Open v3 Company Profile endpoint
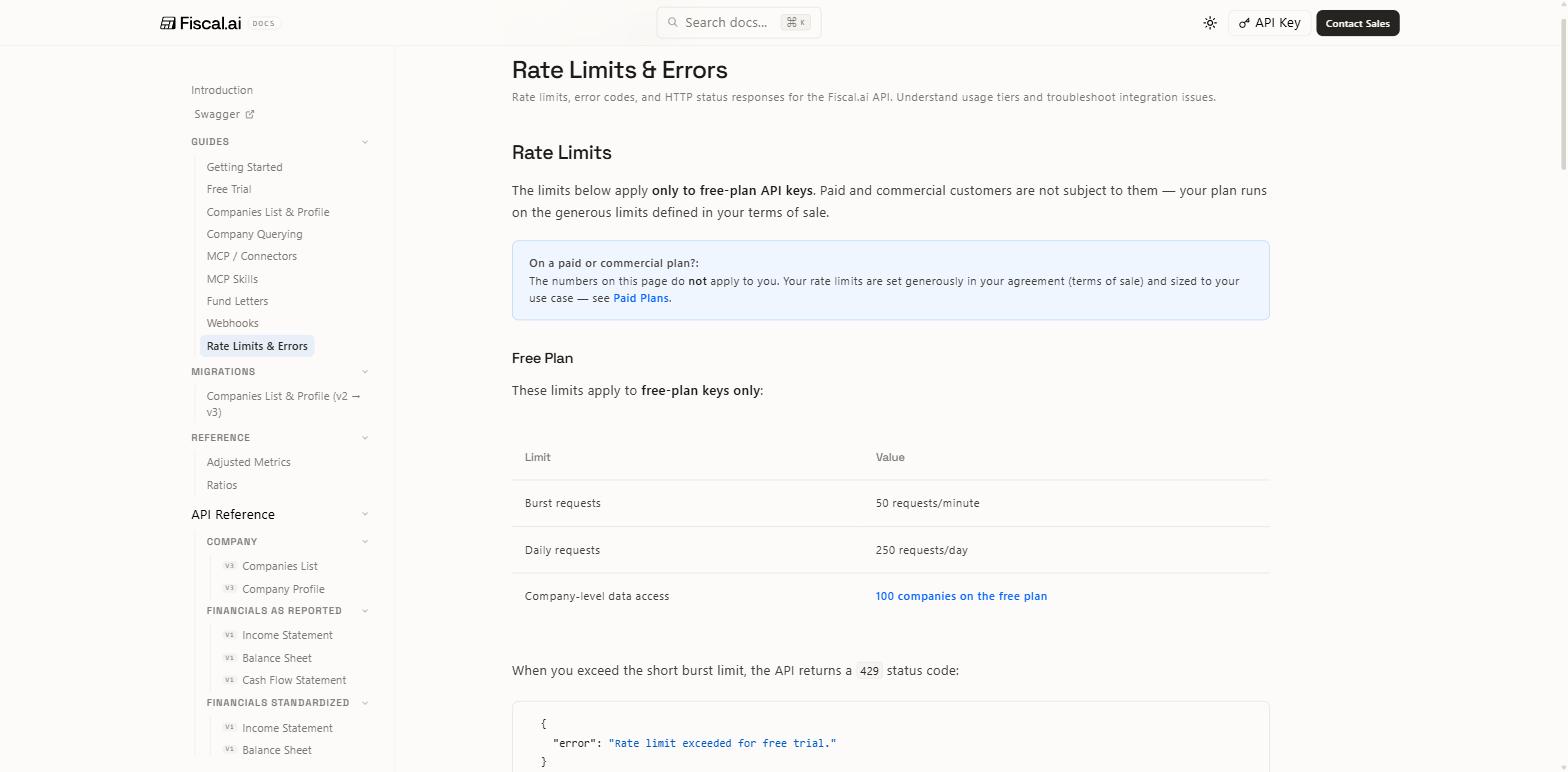This screenshot has width=1568, height=772. [x=273, y=589]
